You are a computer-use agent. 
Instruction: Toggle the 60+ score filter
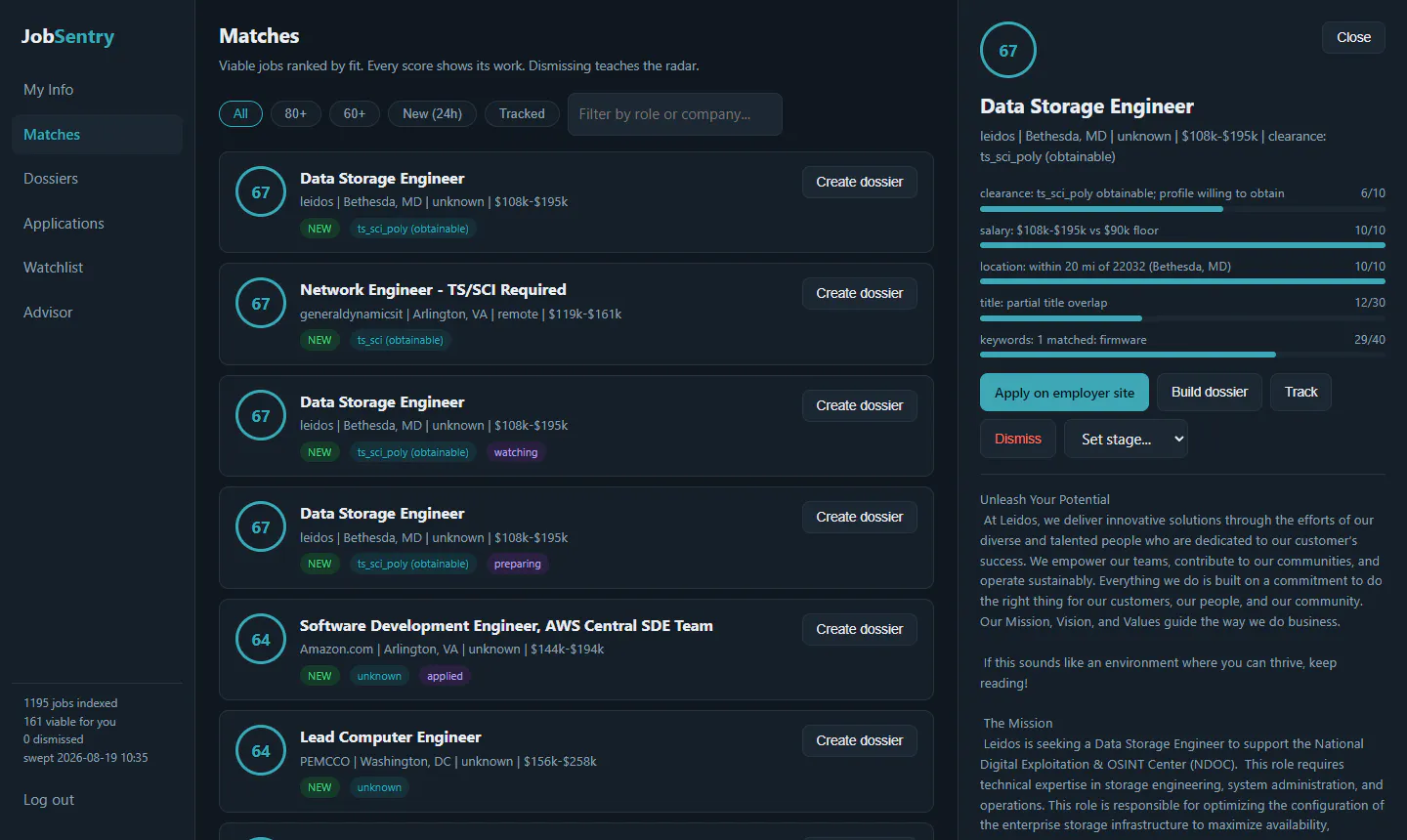point(355,114)
